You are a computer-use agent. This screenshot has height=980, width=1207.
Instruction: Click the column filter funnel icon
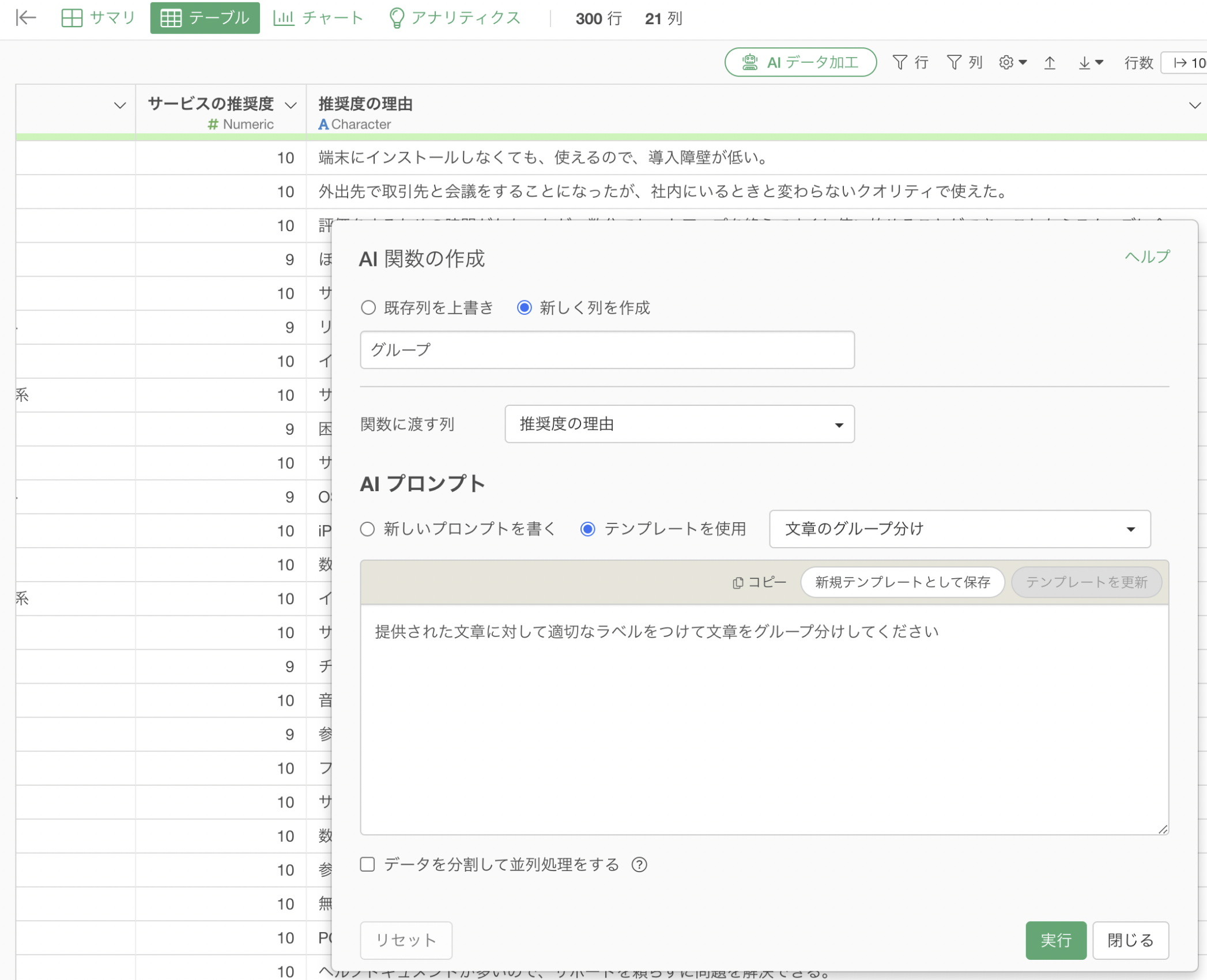(954, 62)
